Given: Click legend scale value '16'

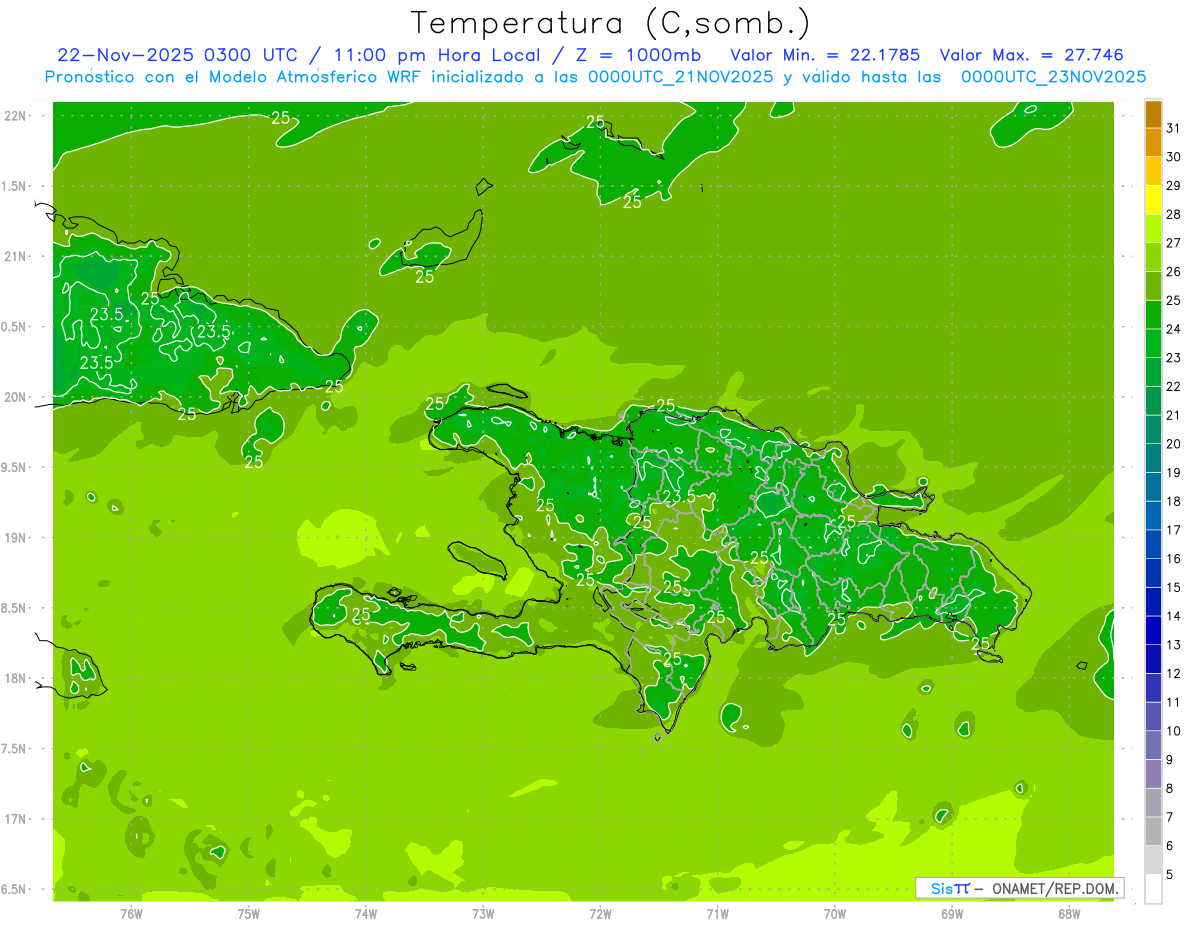Looking at the screenshot, I should pyautogui.click(x=1173, y=559).
